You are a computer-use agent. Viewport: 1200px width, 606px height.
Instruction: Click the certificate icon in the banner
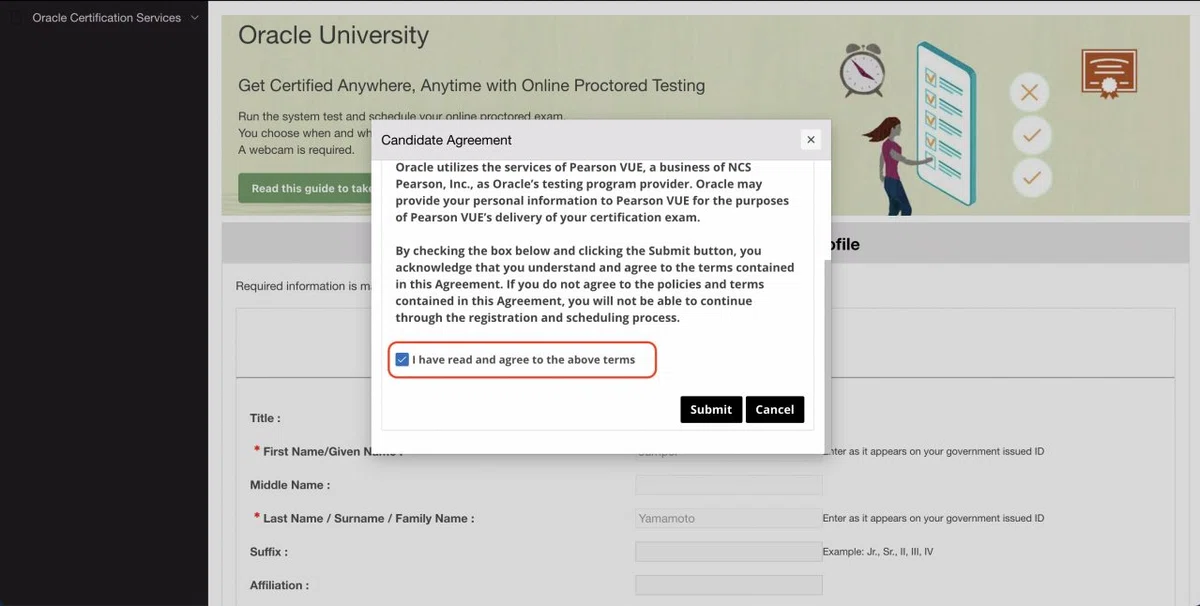click(x=1109, y=74)
